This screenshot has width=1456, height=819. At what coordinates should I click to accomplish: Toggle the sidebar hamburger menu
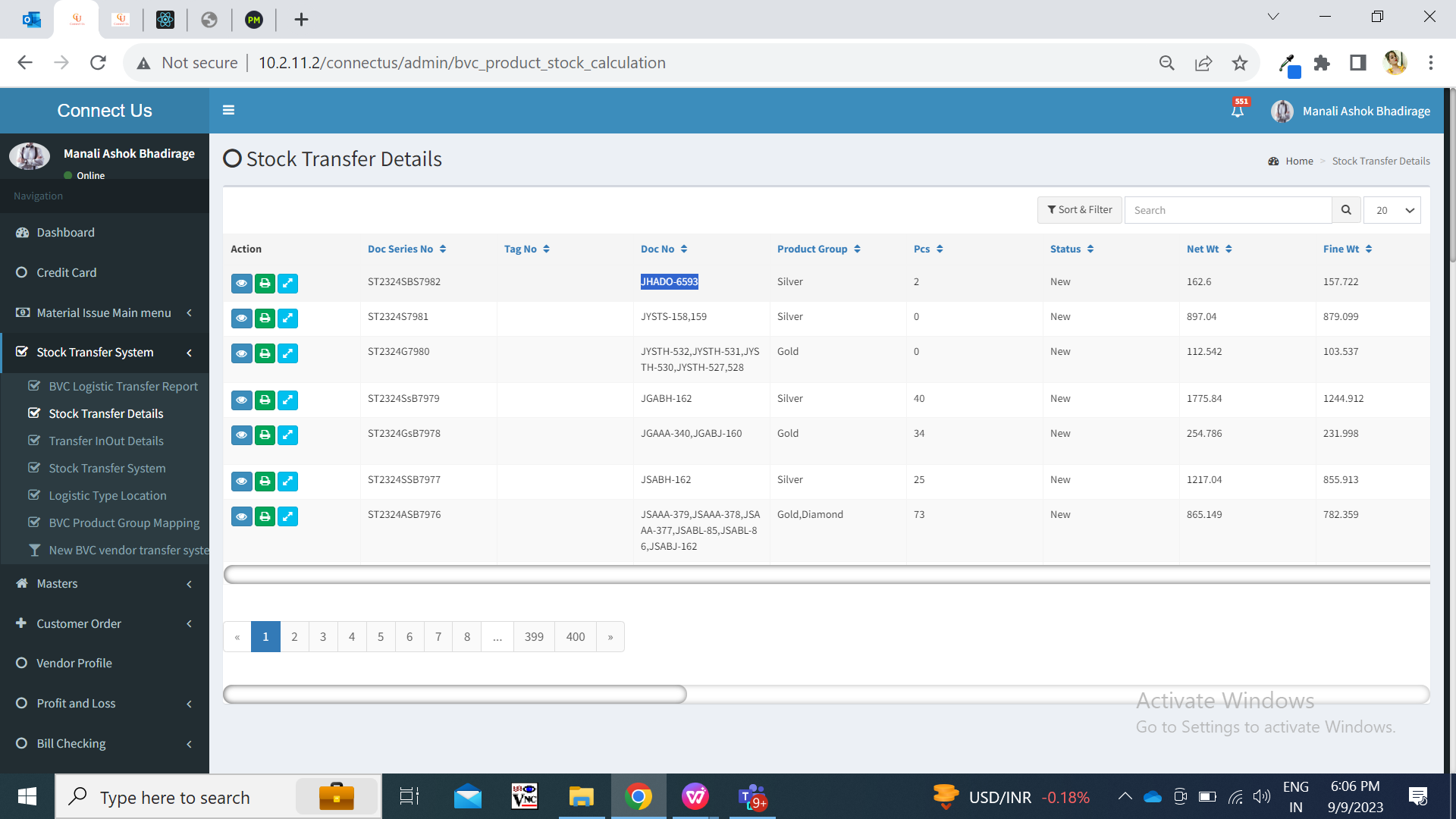click(x=228, y=110)
